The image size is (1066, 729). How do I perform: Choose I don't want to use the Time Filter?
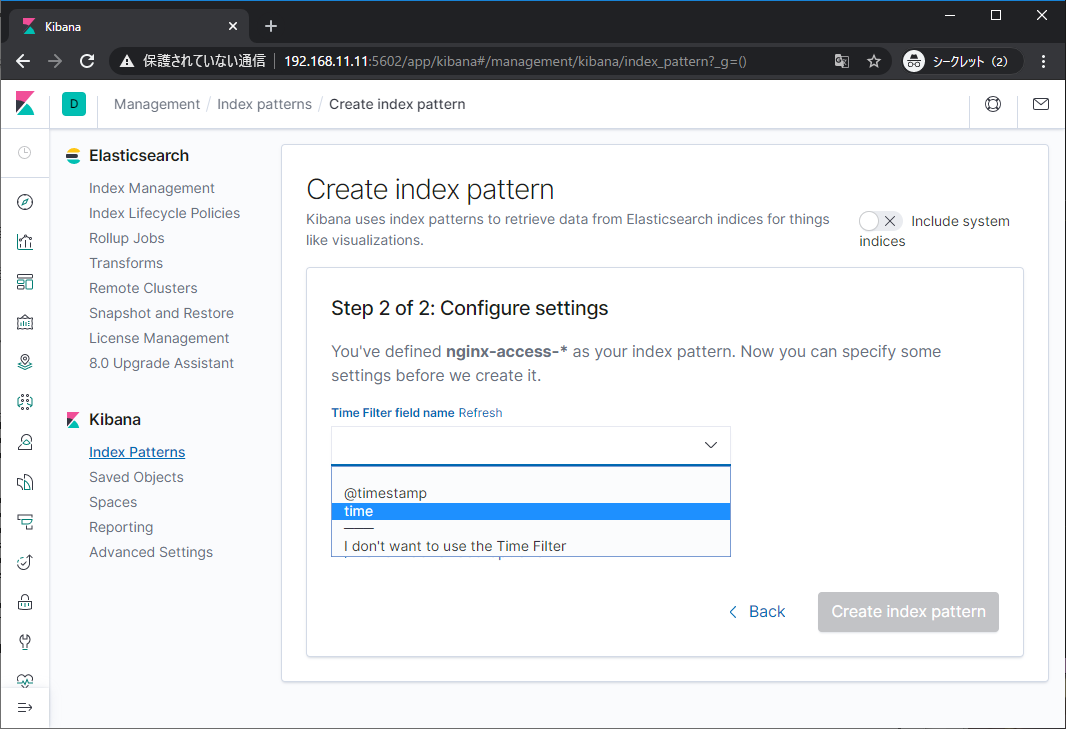coord(455,545)
